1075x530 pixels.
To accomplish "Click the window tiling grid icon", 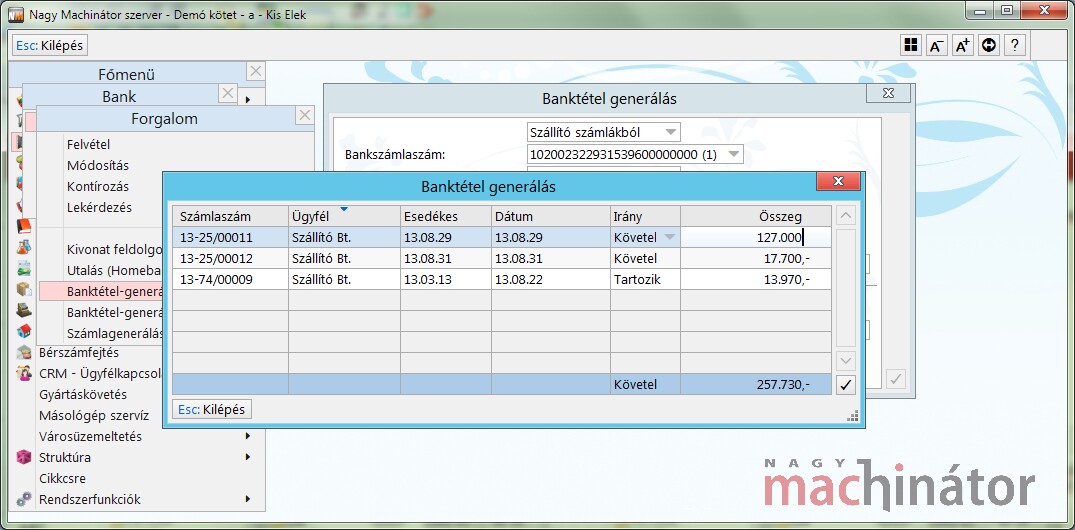I will tap(910, 45).
